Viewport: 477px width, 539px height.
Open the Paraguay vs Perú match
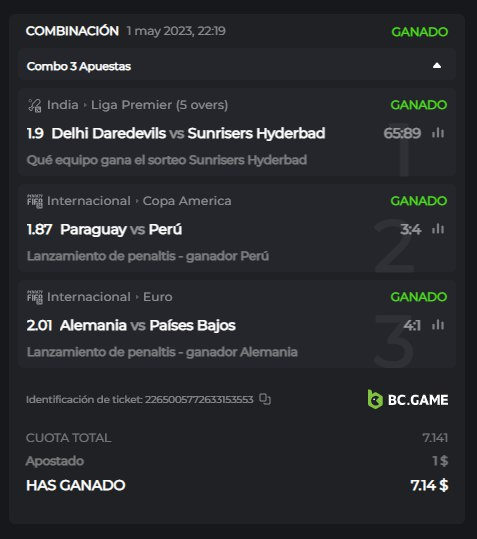(x=121, y=229)
